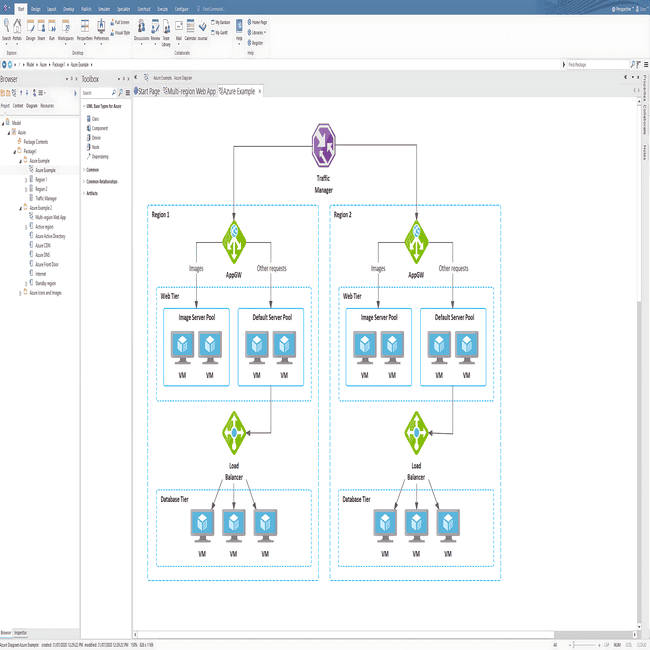Screen dimensions: 650x650
Task: Open the Home Page link
Action: (x=257, y=22)
